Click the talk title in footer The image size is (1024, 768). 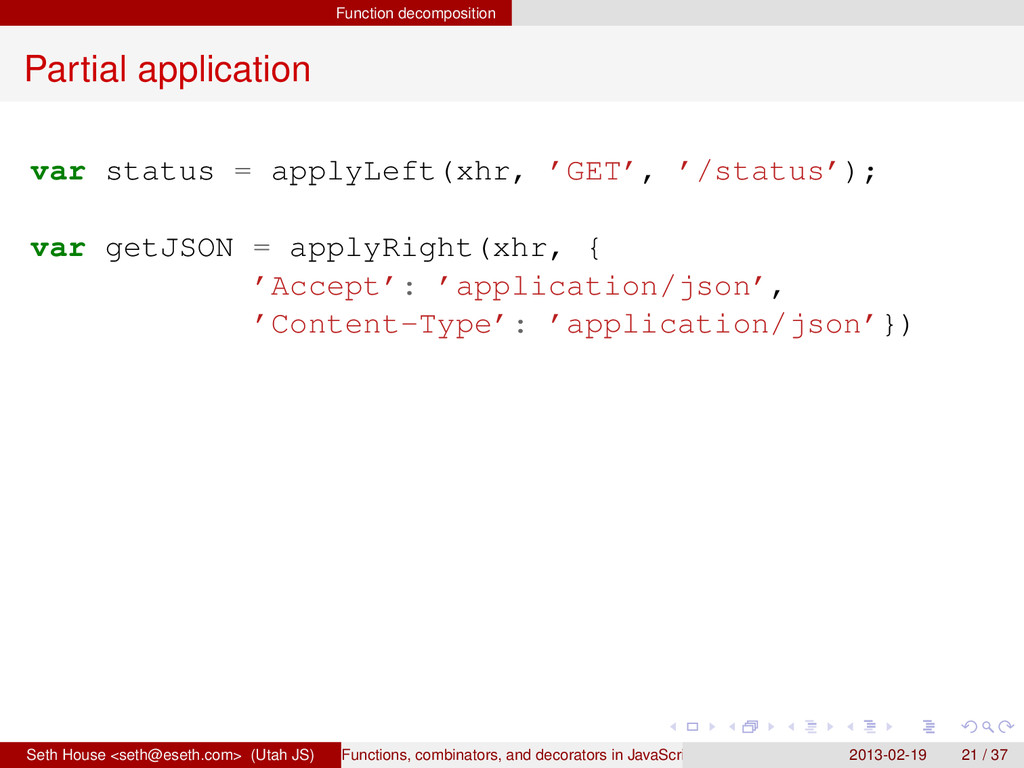point(511,755)
